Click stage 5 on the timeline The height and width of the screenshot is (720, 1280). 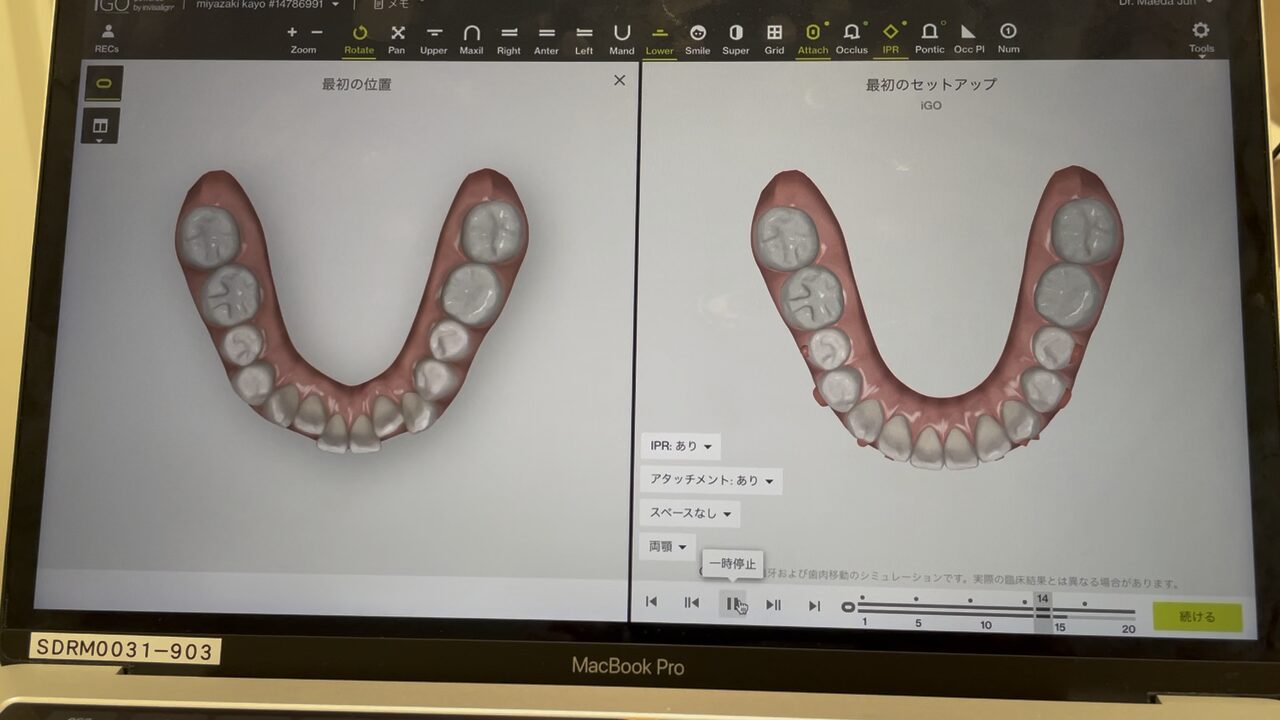tap(917, 624)
